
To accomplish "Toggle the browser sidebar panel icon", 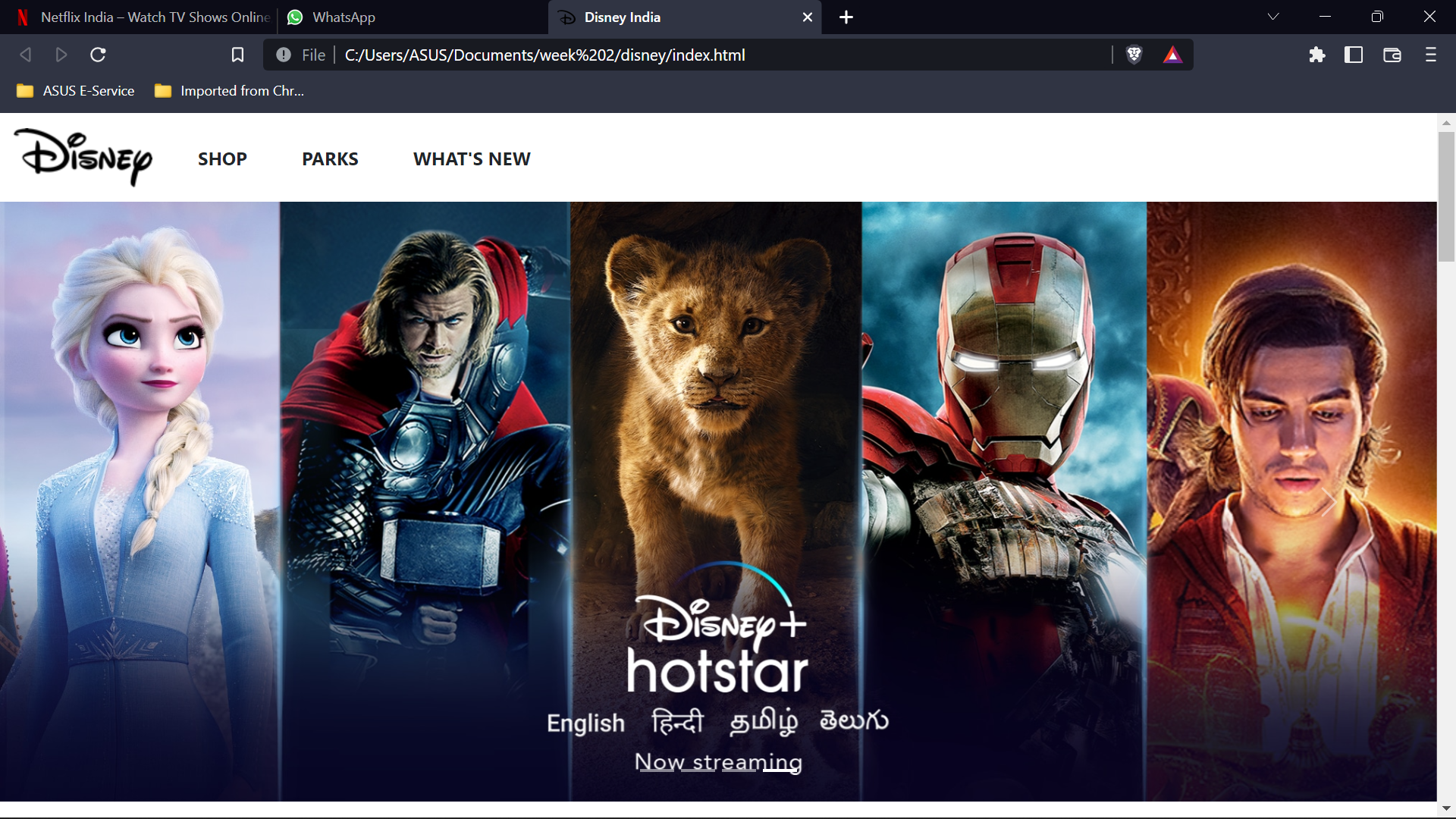I will [x=1354, y=55].
